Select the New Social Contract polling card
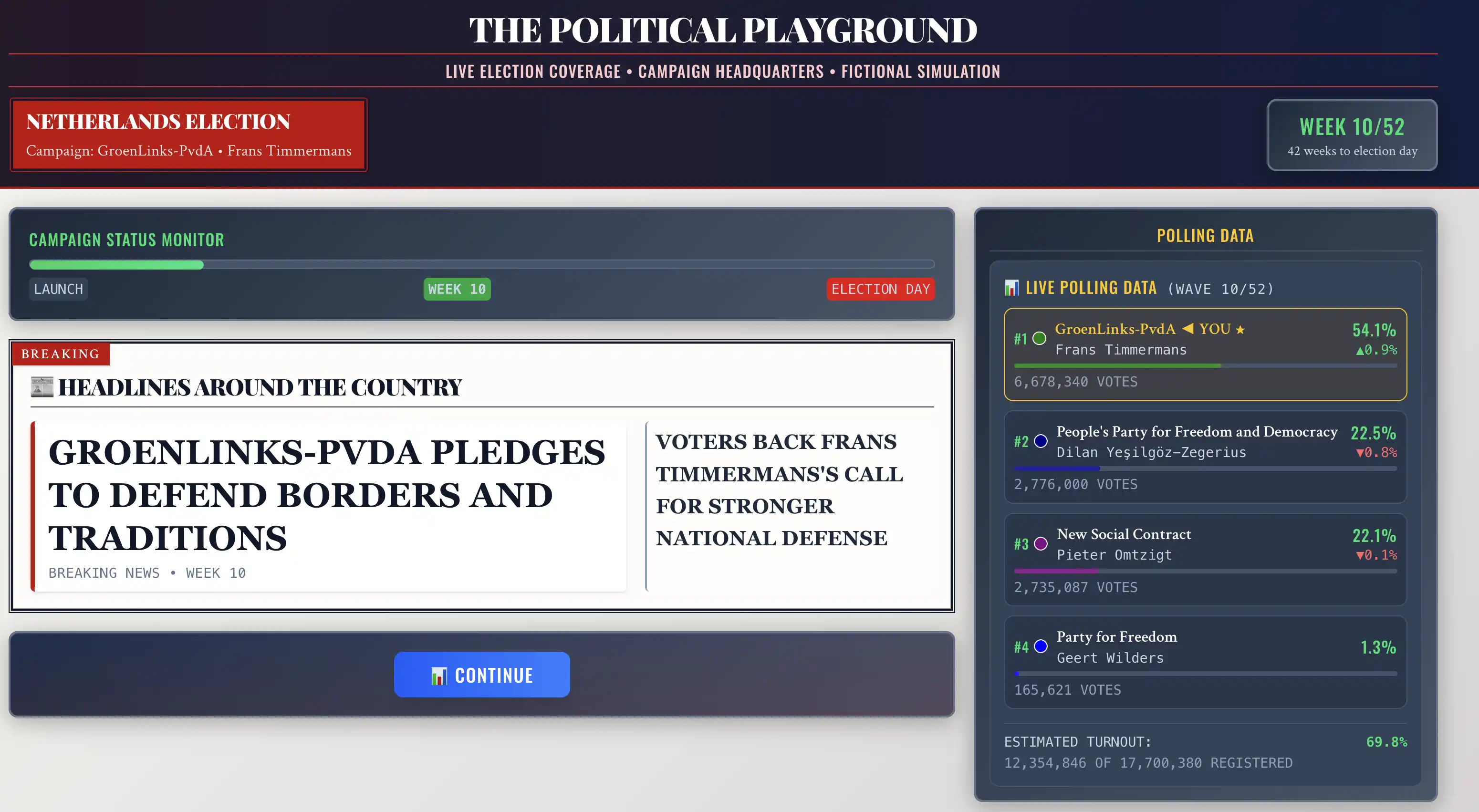Viewport: 1479px width, 812px height. pos(1205,560)
